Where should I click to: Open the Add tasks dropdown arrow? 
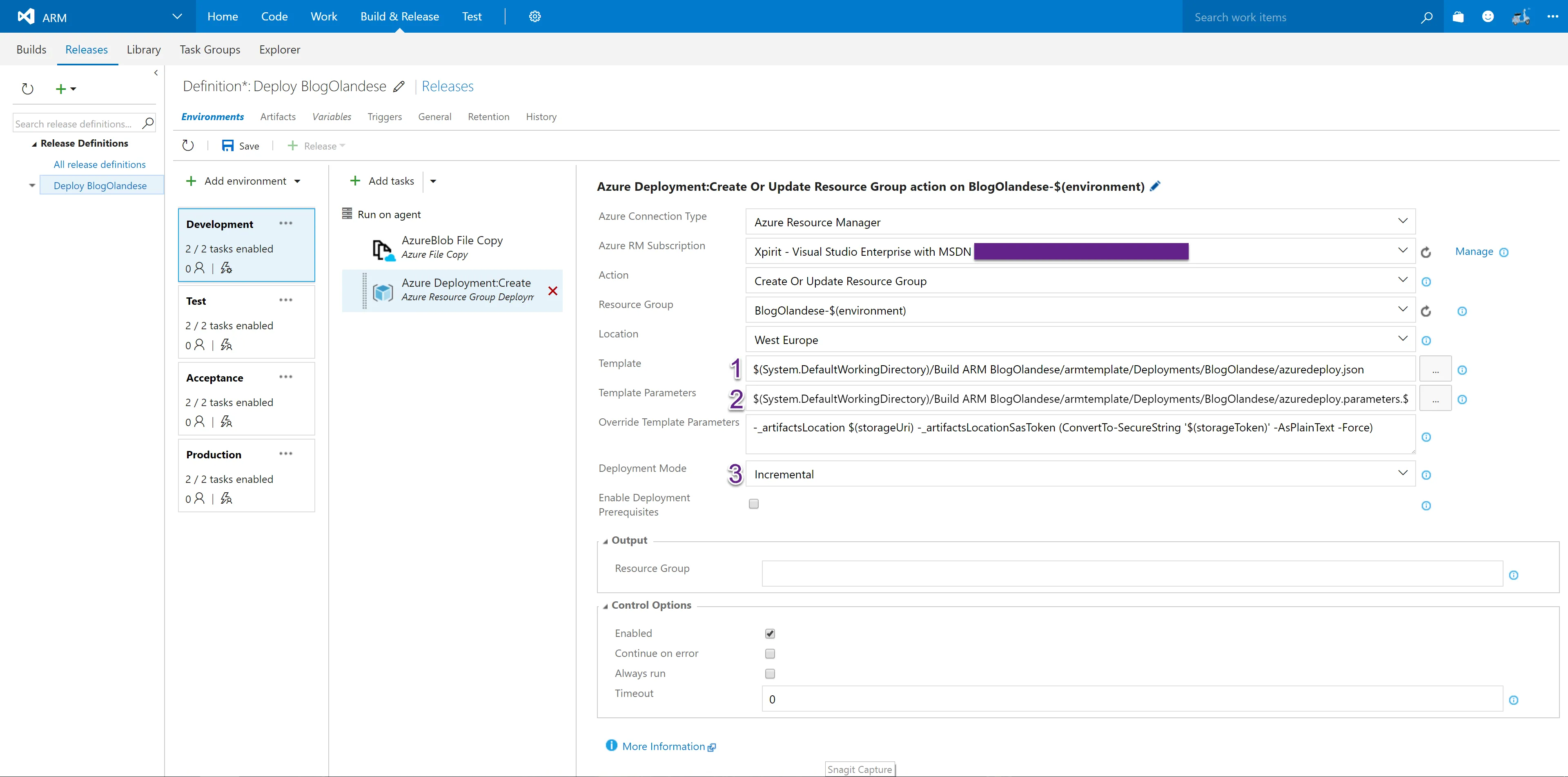pos(433,181)
